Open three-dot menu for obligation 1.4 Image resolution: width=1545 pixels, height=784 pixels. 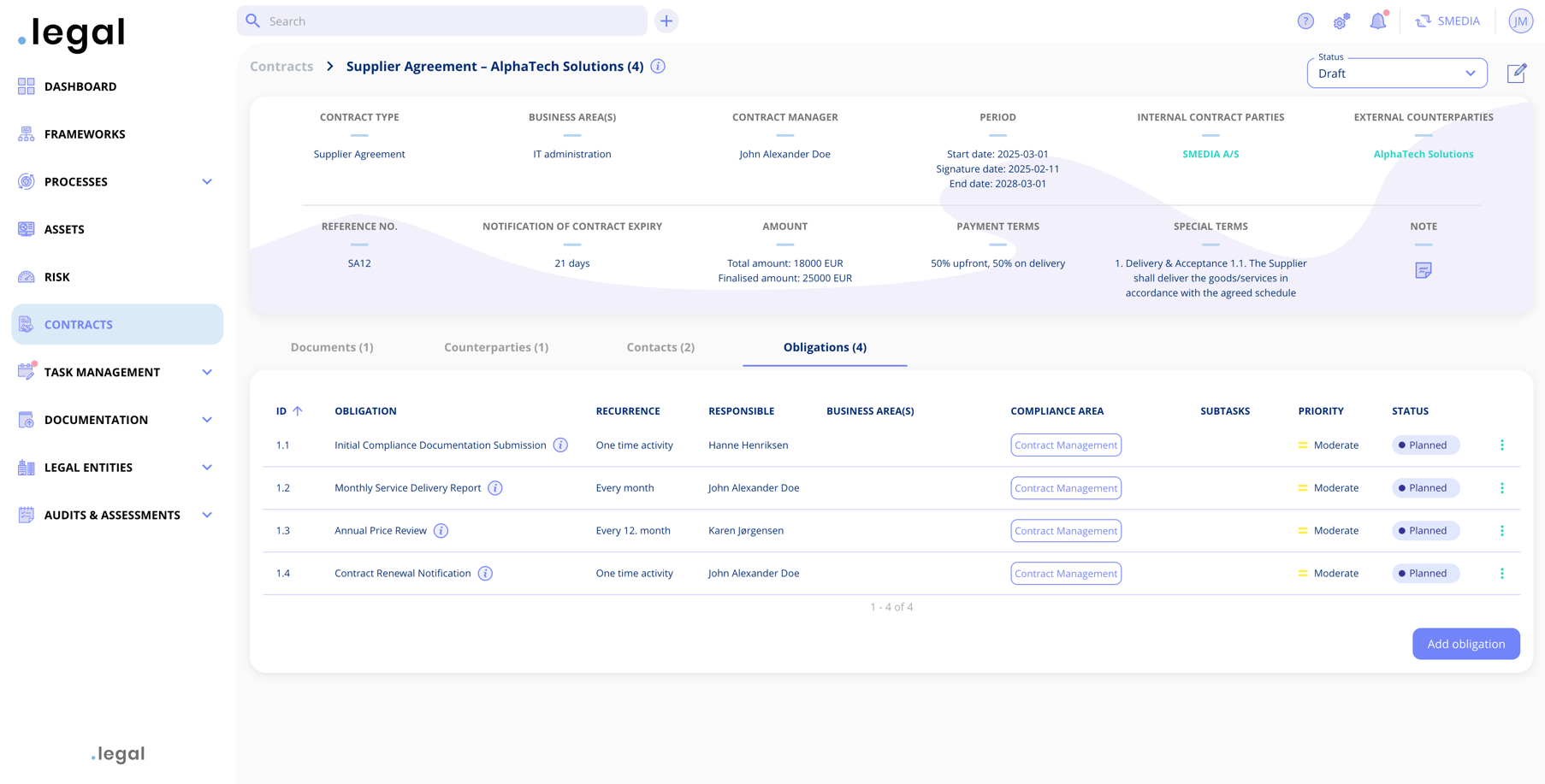point(1502,574)
